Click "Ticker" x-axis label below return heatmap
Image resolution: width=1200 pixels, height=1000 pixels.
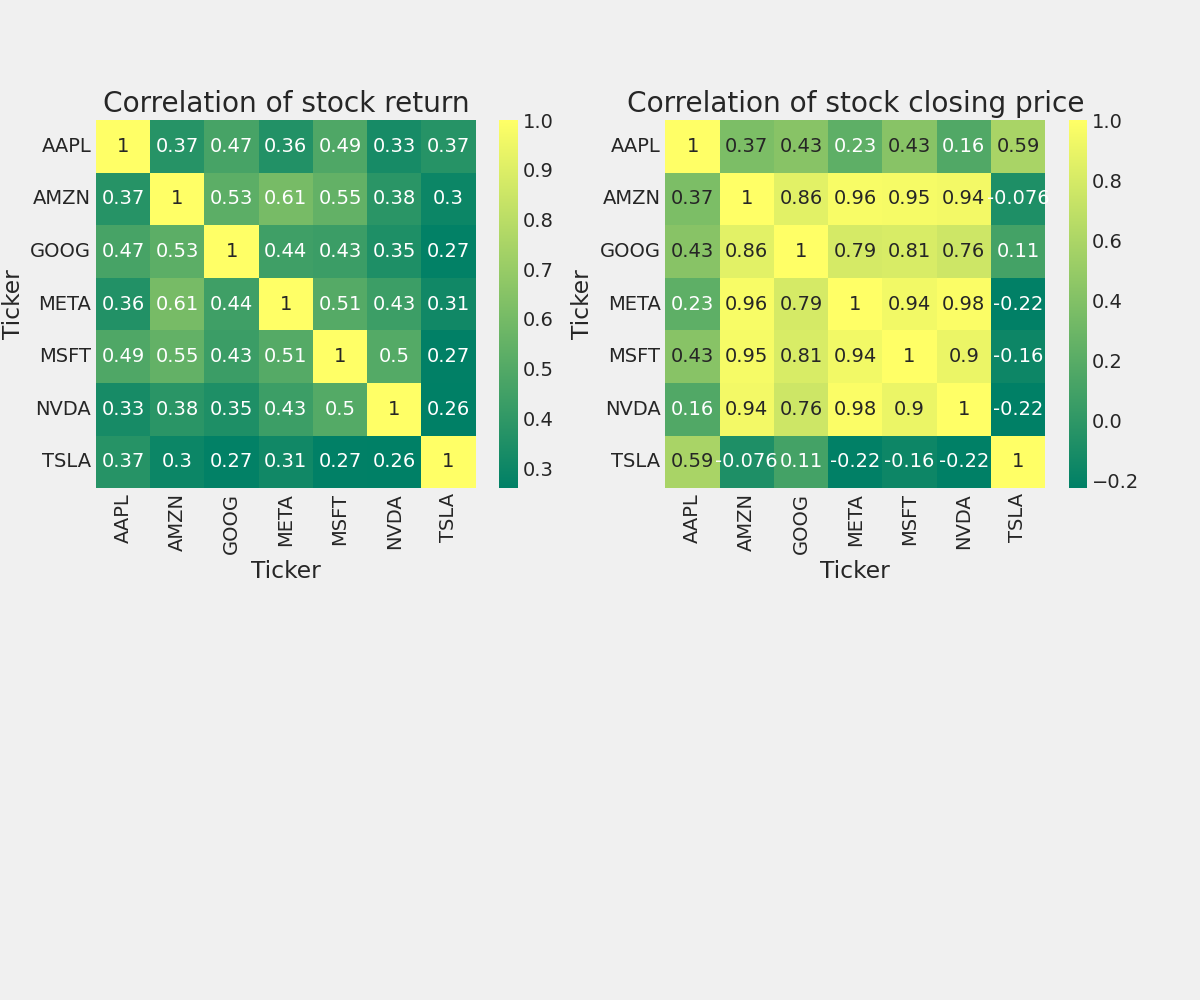(286, 571)
